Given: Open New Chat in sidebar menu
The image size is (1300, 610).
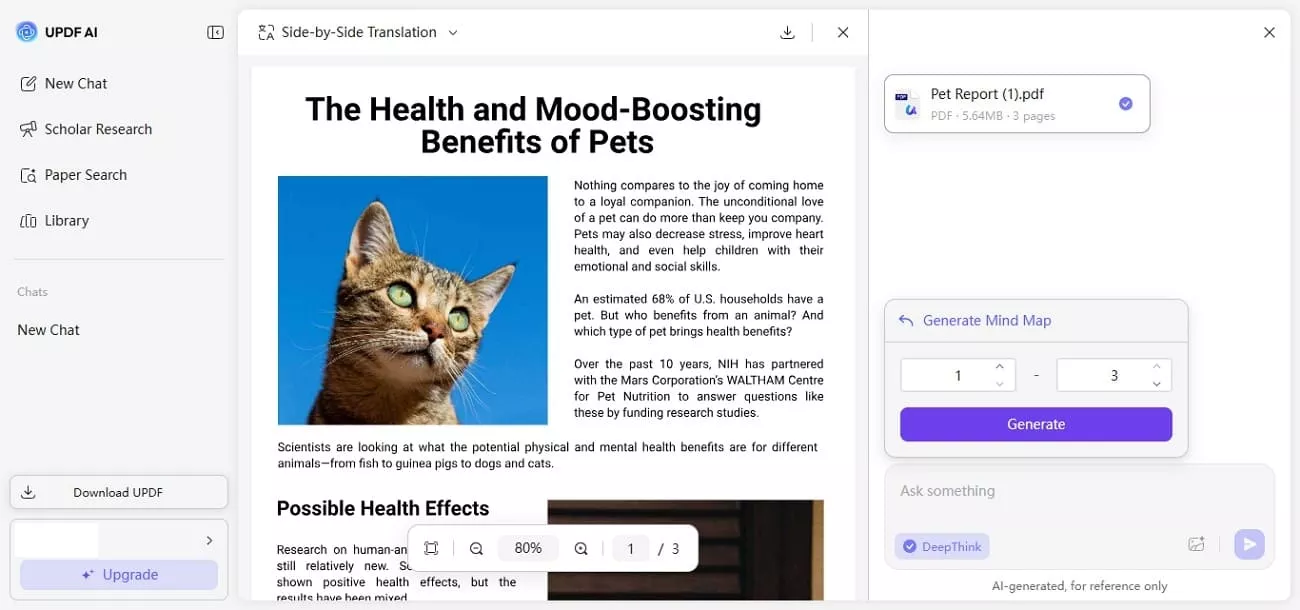Looking at the screenshot, I should (x=64, y=84).
